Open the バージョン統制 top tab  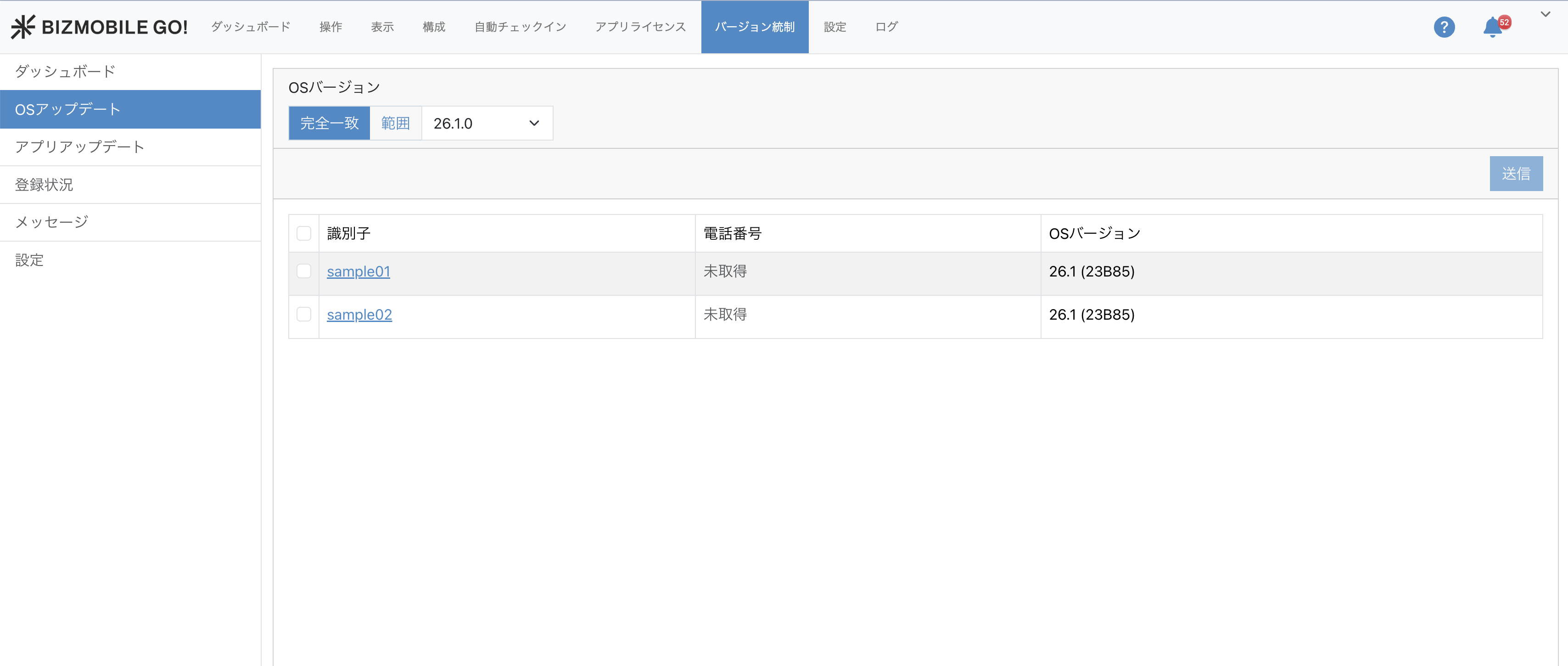pyautogui.click(x=754, y=27)
